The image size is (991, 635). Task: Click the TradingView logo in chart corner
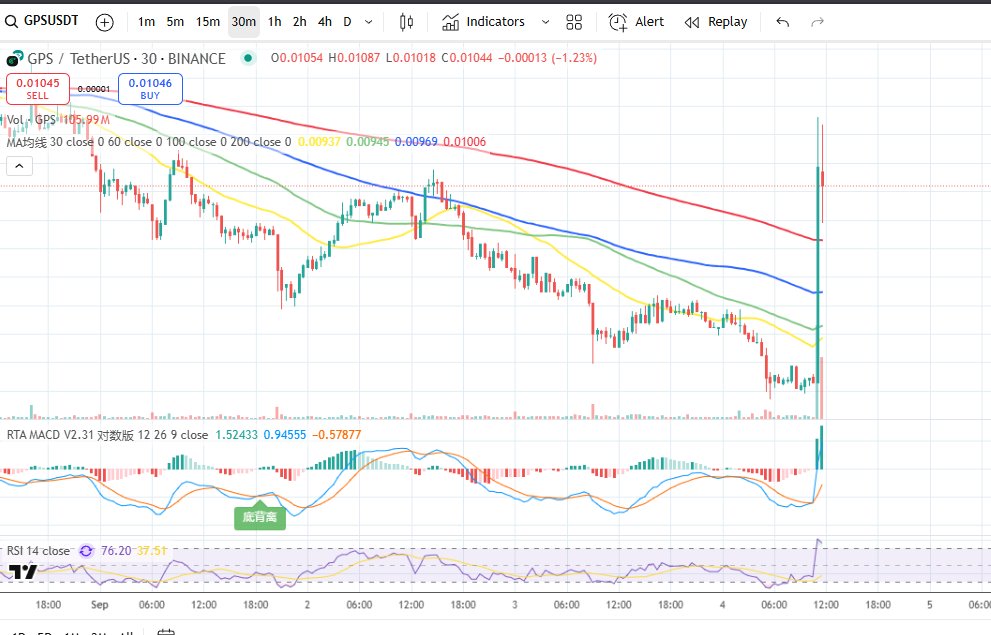23,572
